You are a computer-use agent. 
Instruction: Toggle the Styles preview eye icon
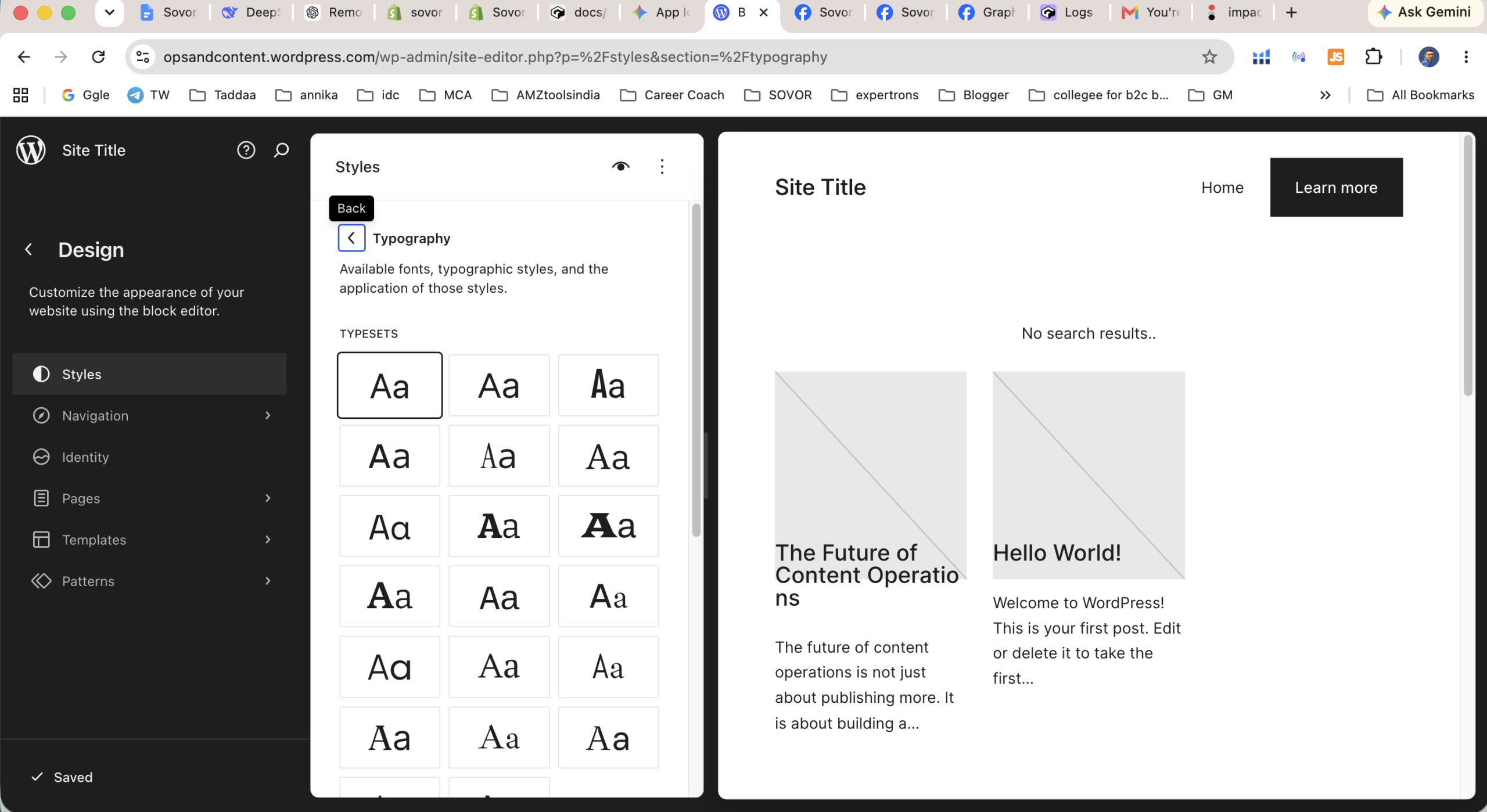(620, 167)
